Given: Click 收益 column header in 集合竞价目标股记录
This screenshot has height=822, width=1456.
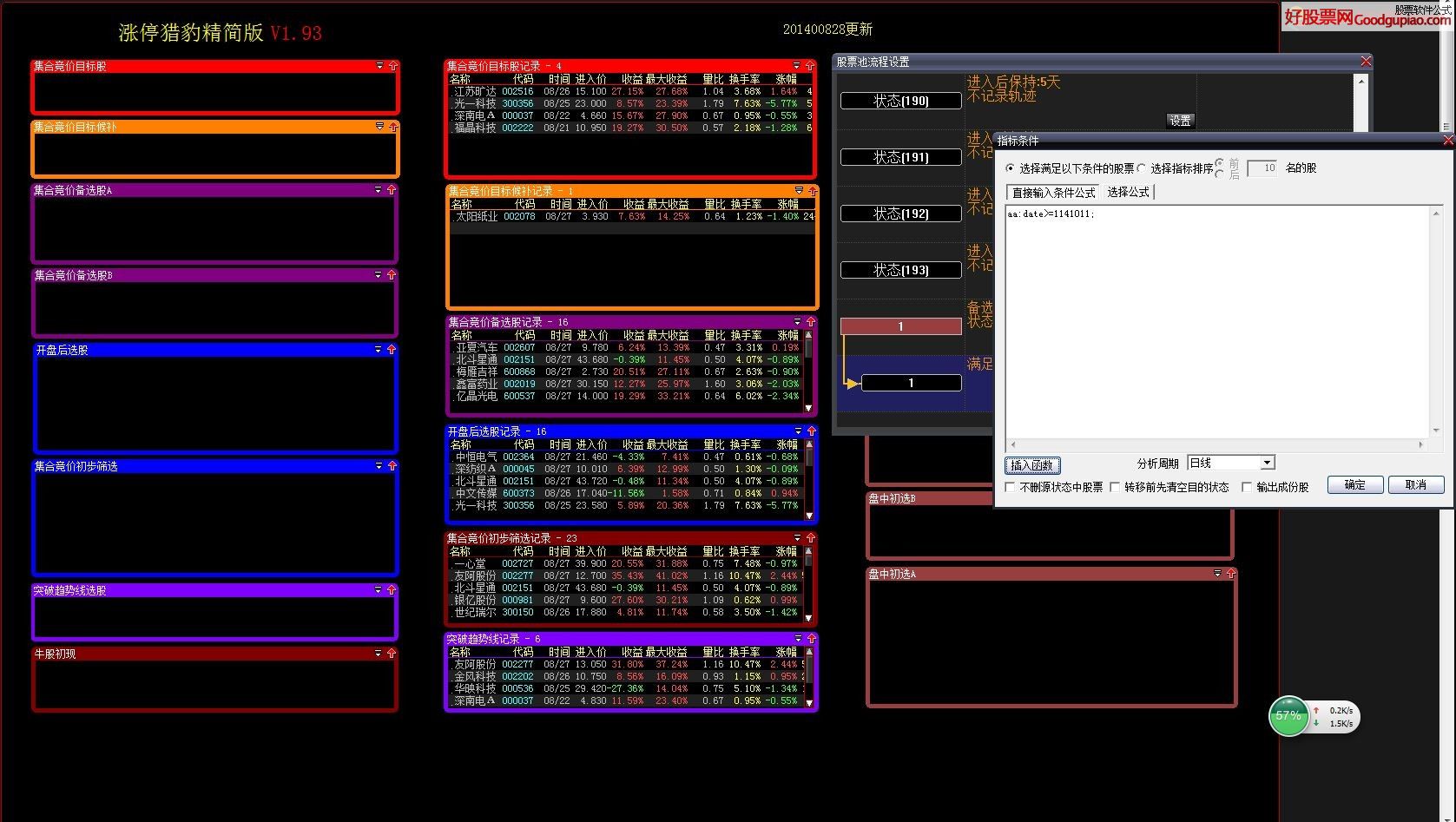Looking at the screenshot, I should (632, 79).
